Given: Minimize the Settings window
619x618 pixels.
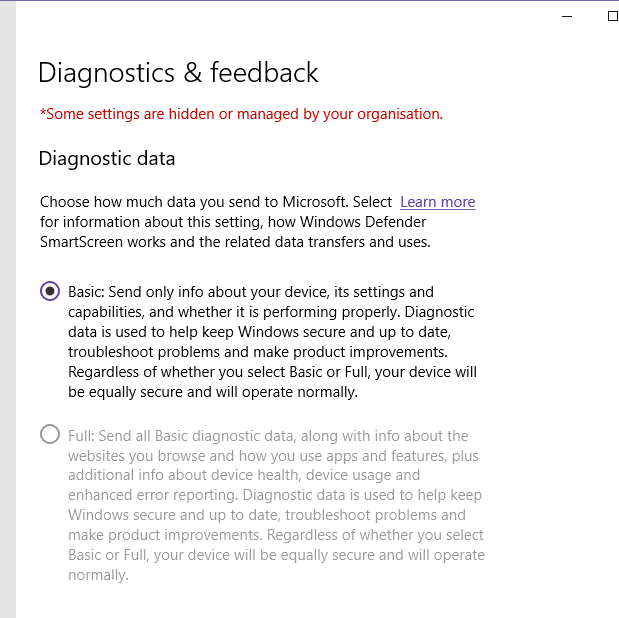Looking at the screenshot, I should (566, 16).
